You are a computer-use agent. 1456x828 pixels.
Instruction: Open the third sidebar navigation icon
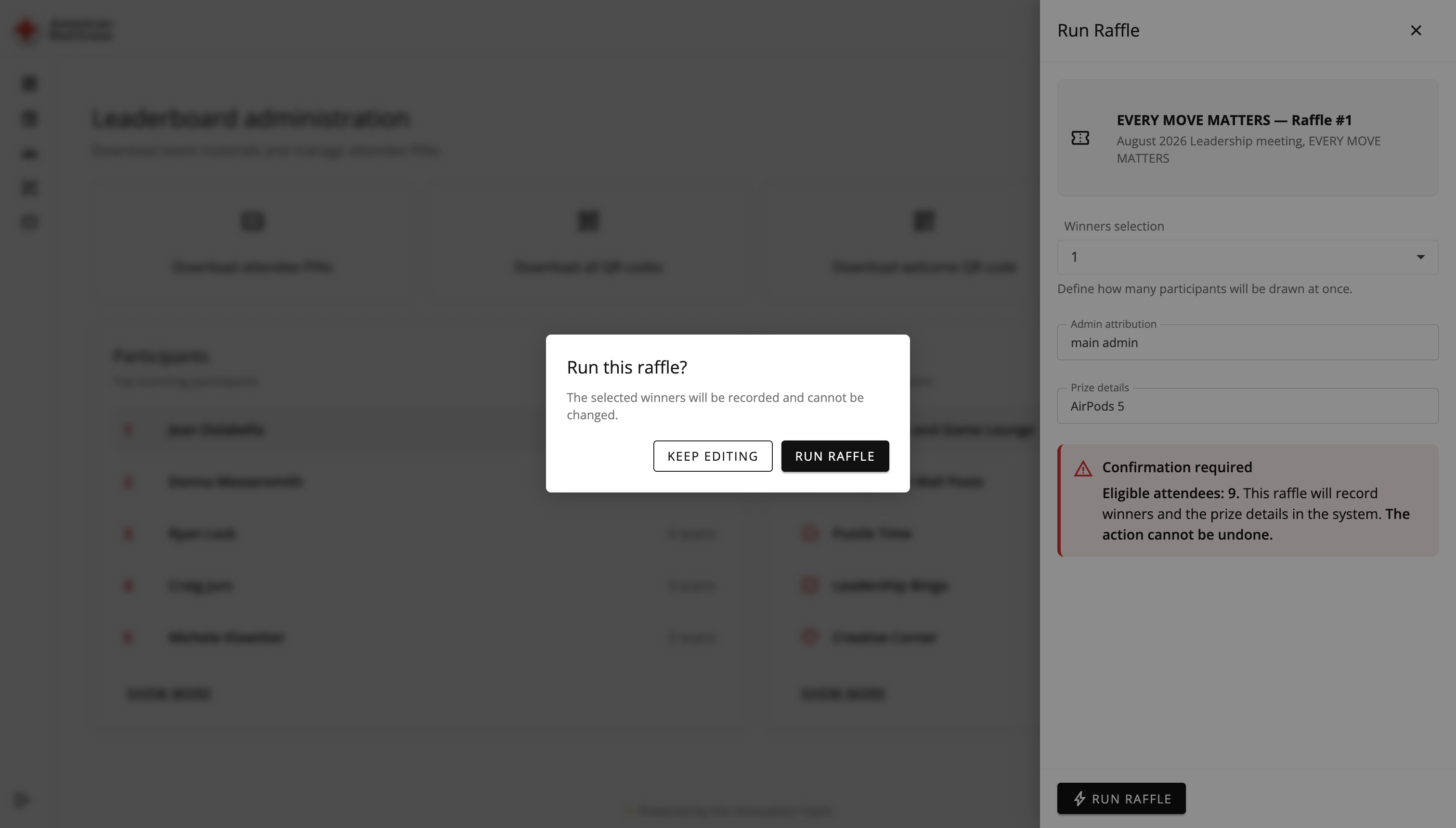click(x=29, y=153)
